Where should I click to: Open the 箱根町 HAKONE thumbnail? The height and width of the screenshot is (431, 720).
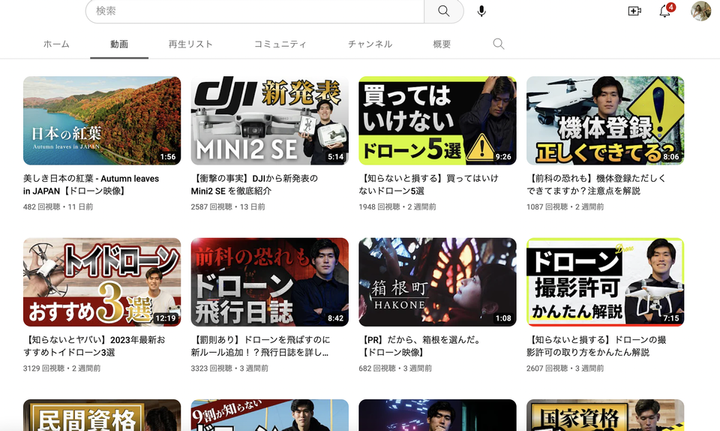tap(437, 282)
